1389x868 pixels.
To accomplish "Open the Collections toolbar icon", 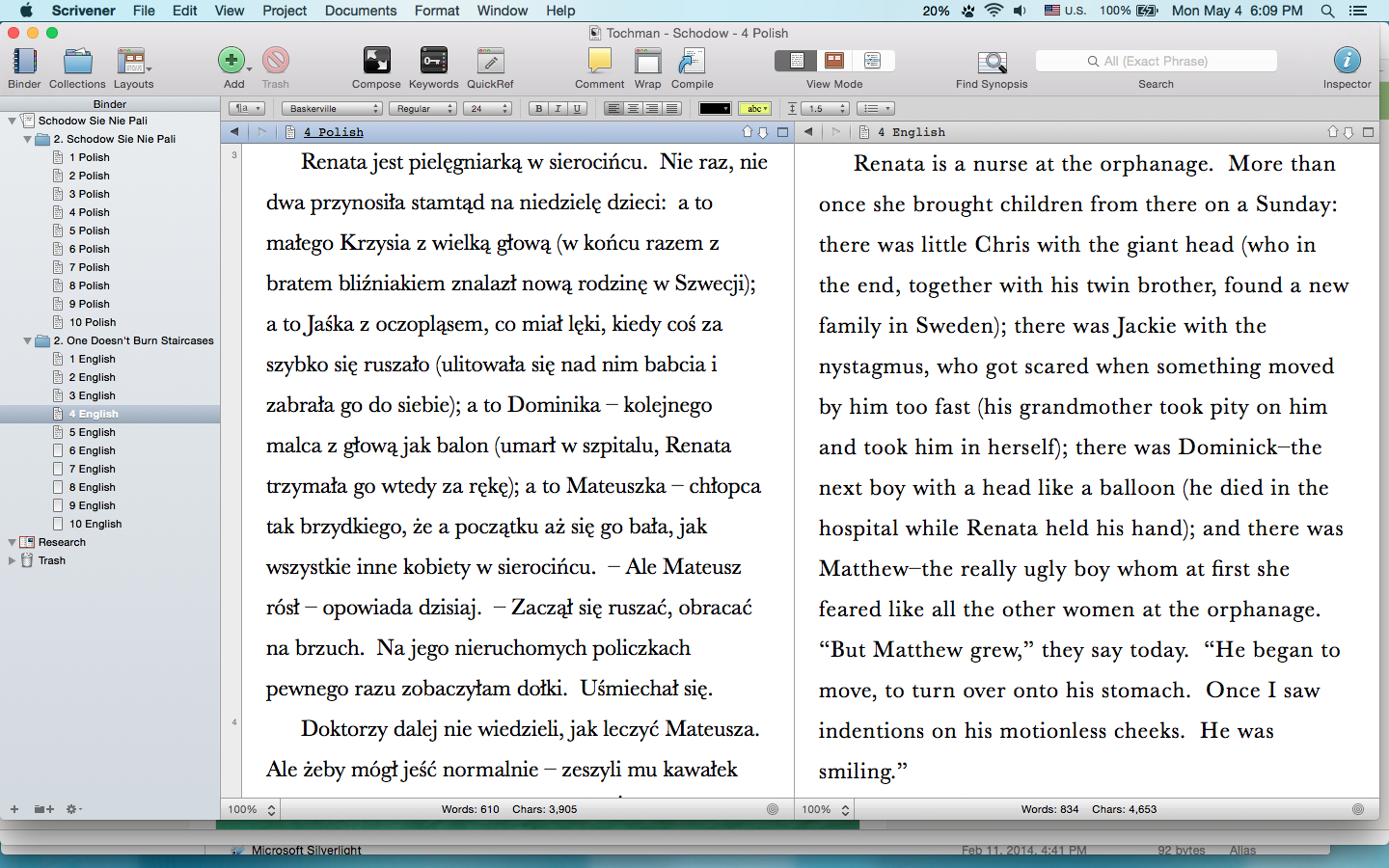I will click(x=77, y=62).
